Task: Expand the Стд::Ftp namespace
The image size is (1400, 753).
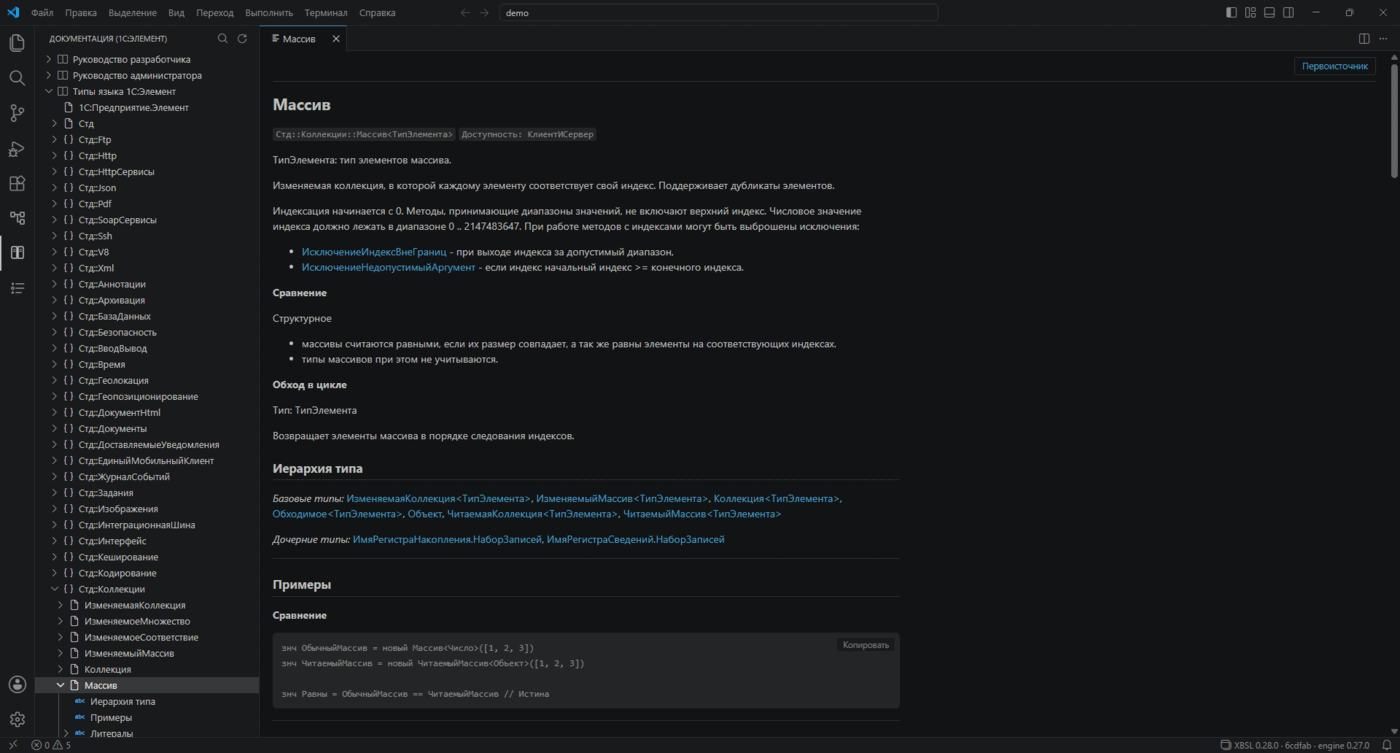Action: [x=55, y=139]
